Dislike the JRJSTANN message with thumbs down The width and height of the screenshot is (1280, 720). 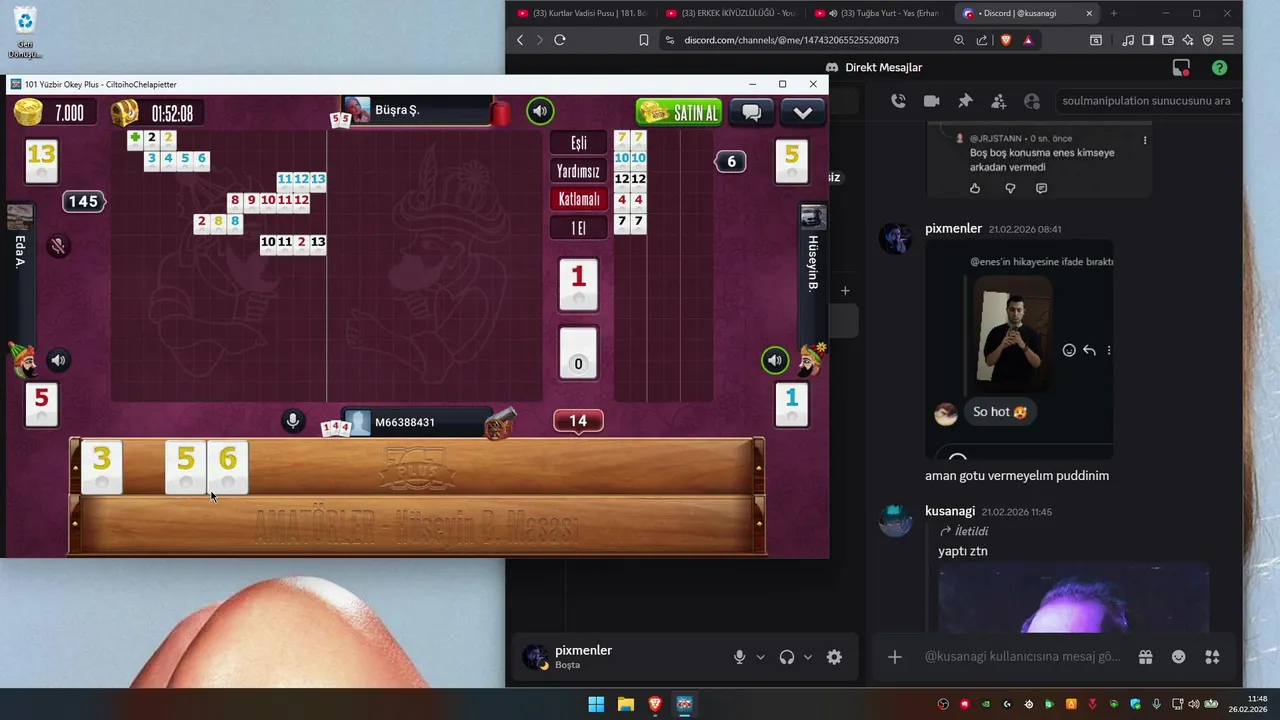pos(1009,188)
